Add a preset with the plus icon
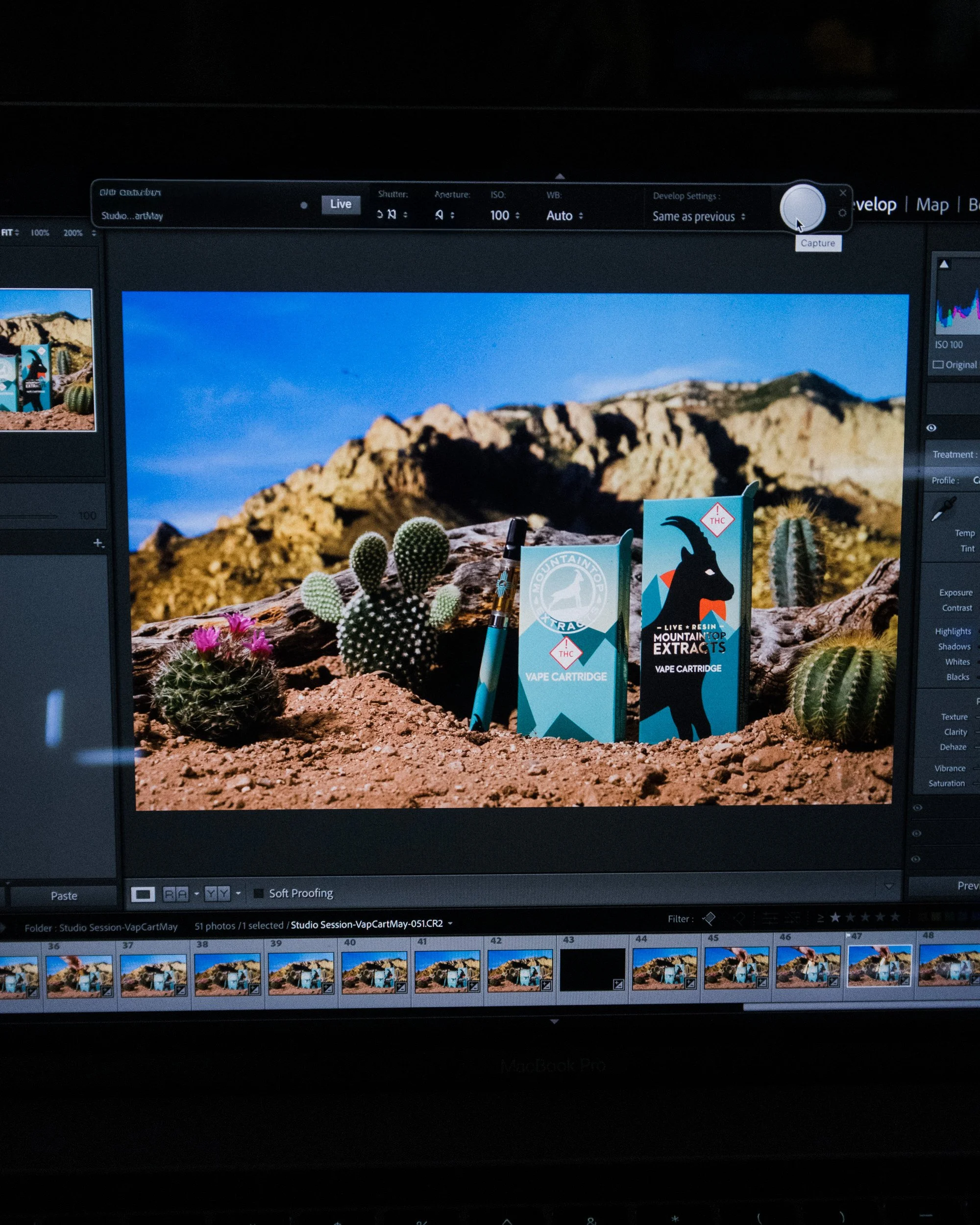 [x=98, y=542]
